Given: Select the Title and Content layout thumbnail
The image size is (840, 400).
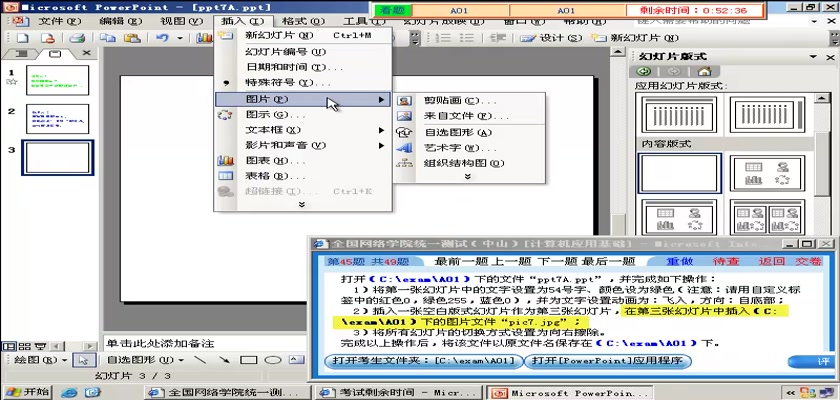Looking at the screenshot, I should pyautogui.click(x=679, y=218).
